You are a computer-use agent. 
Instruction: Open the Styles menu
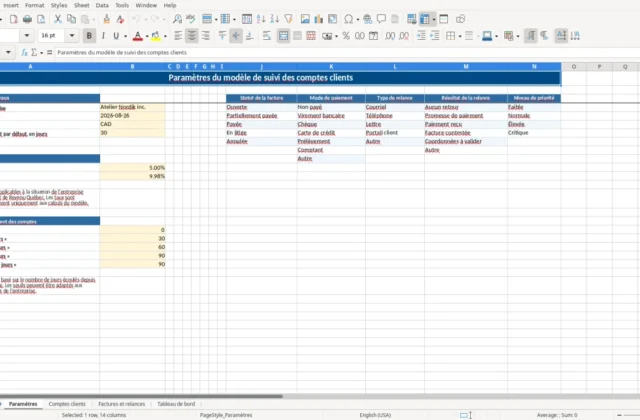[x=59, y=5]
